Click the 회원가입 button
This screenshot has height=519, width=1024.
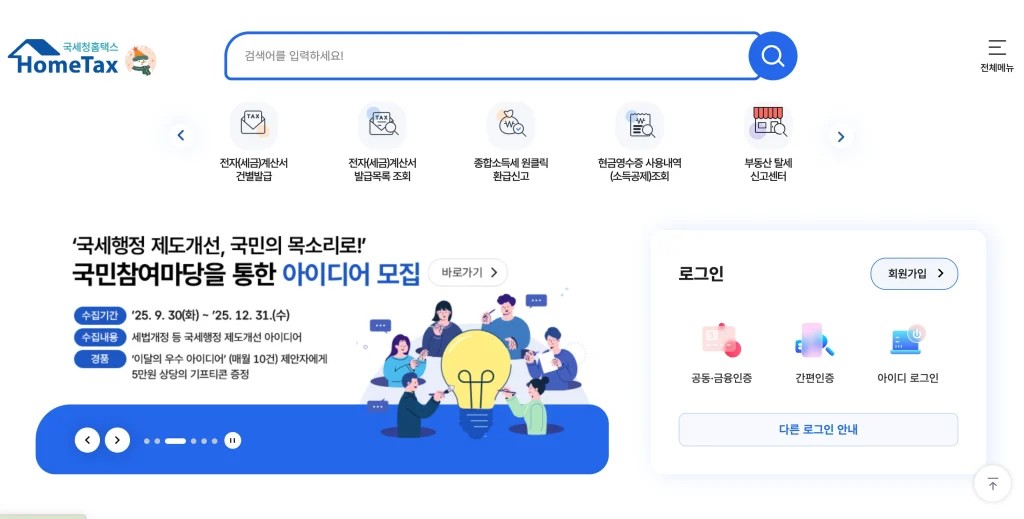pyautogui.click(x=914, y=274)
